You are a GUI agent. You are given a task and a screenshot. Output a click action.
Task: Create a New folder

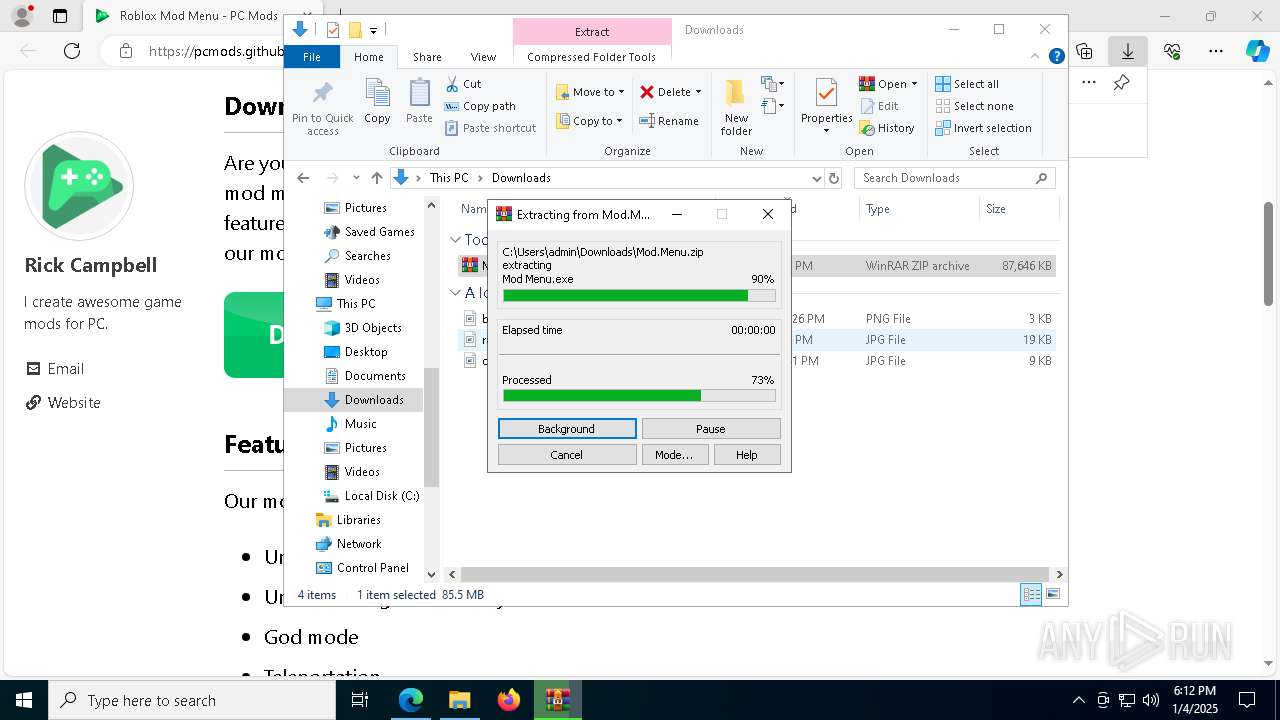point(736,107)
